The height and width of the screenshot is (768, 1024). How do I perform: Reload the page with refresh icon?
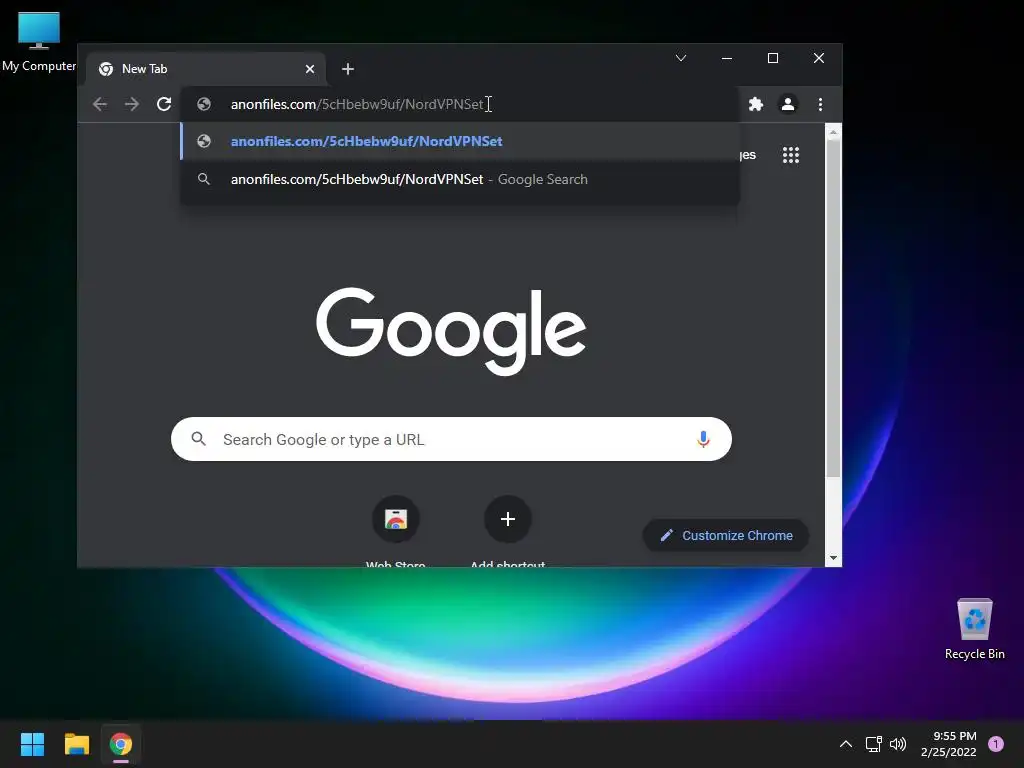coord(164,104)
